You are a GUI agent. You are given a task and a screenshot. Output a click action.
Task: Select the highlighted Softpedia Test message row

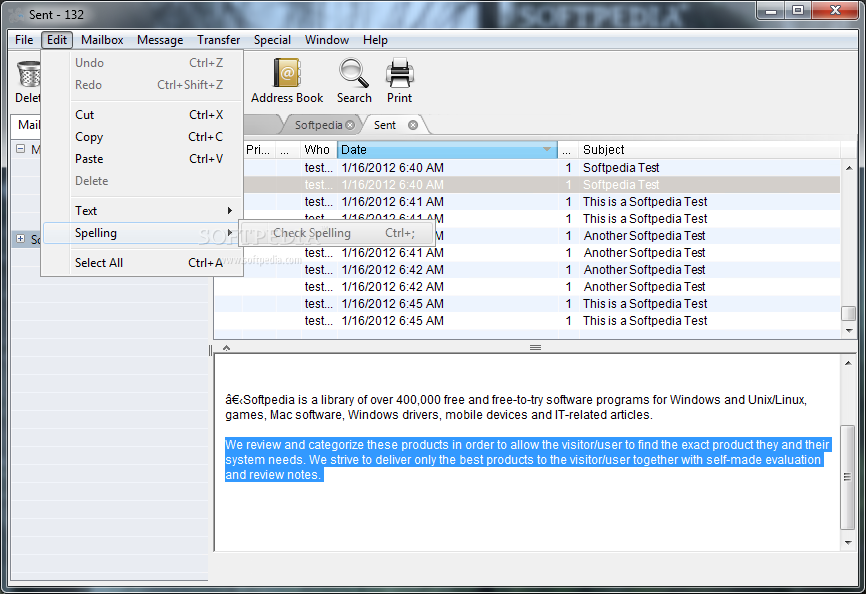click(x=527, y=184)
